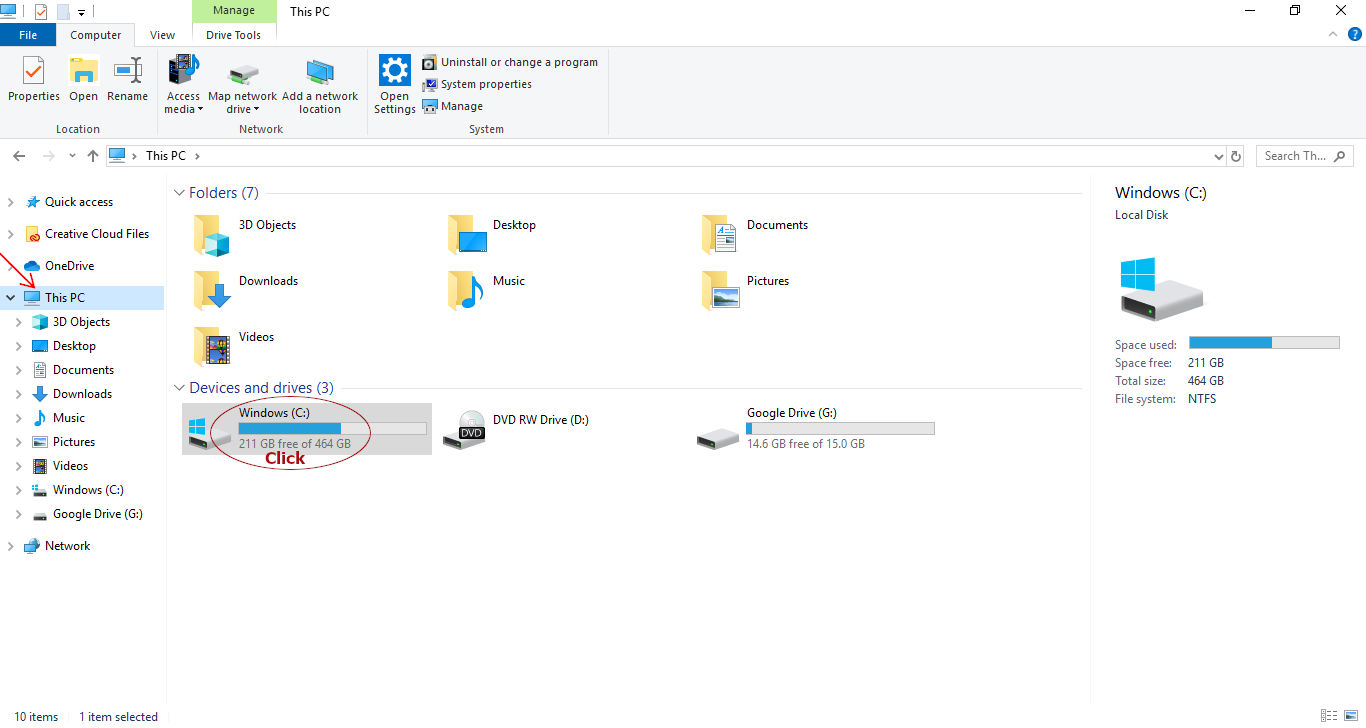1366x728 pixels.
Task: Click Quick Access Toolbar properties checkmark icon
Action: pyautogui.click(x=41, y=12)
